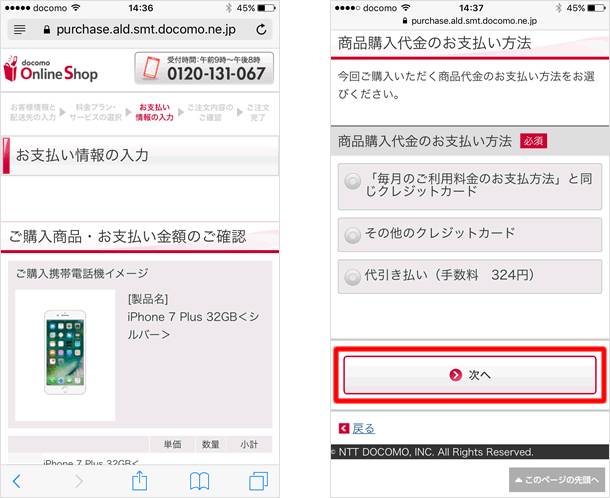Tap the 数量 column header
Viewport: 610px width, 498px height.
(210, 444)
